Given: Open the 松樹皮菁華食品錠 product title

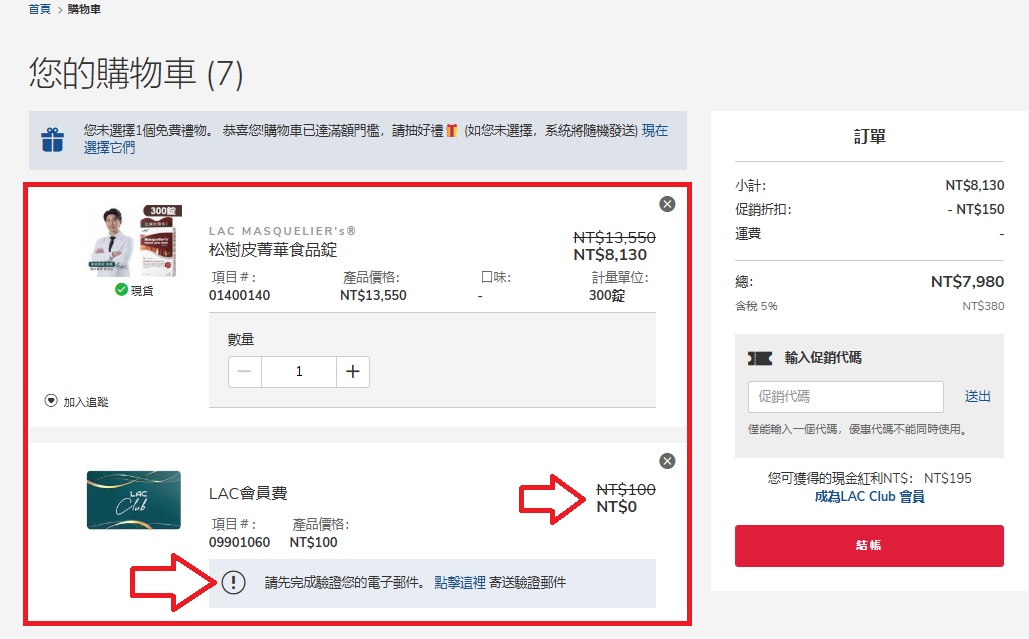Looking at the screenshot, I should coord(273,250).
